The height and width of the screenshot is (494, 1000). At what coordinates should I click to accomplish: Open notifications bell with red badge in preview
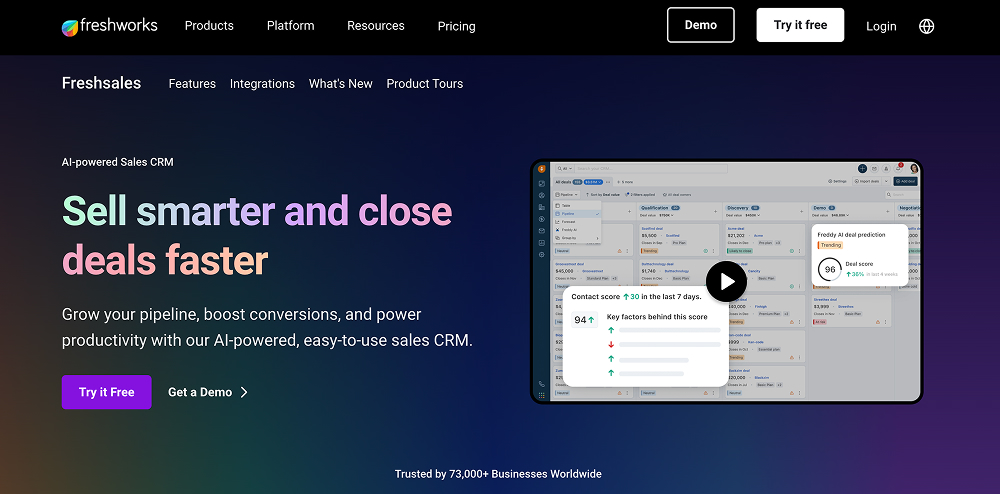click(898, 168)
